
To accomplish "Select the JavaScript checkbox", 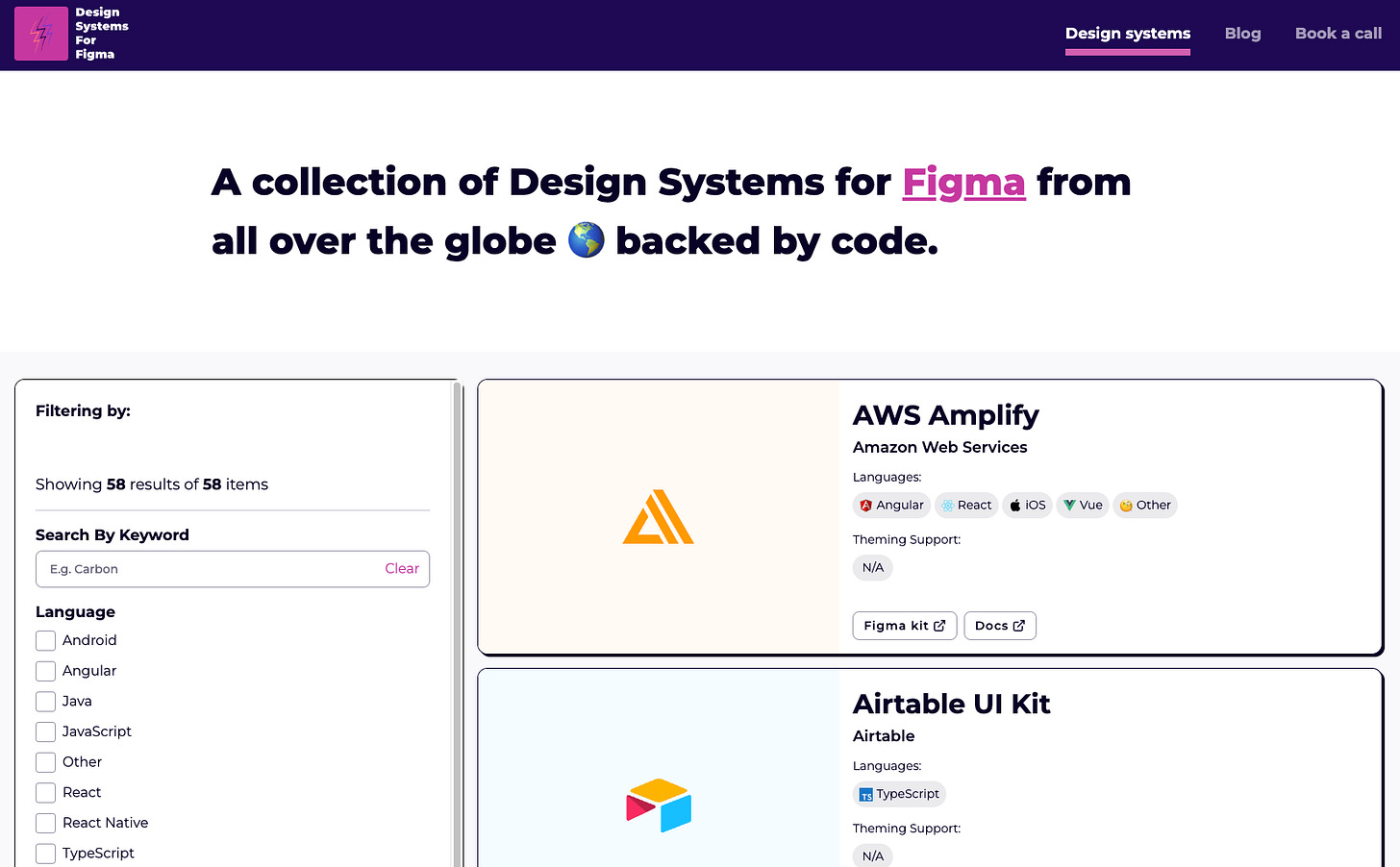I will coord(45,731).
